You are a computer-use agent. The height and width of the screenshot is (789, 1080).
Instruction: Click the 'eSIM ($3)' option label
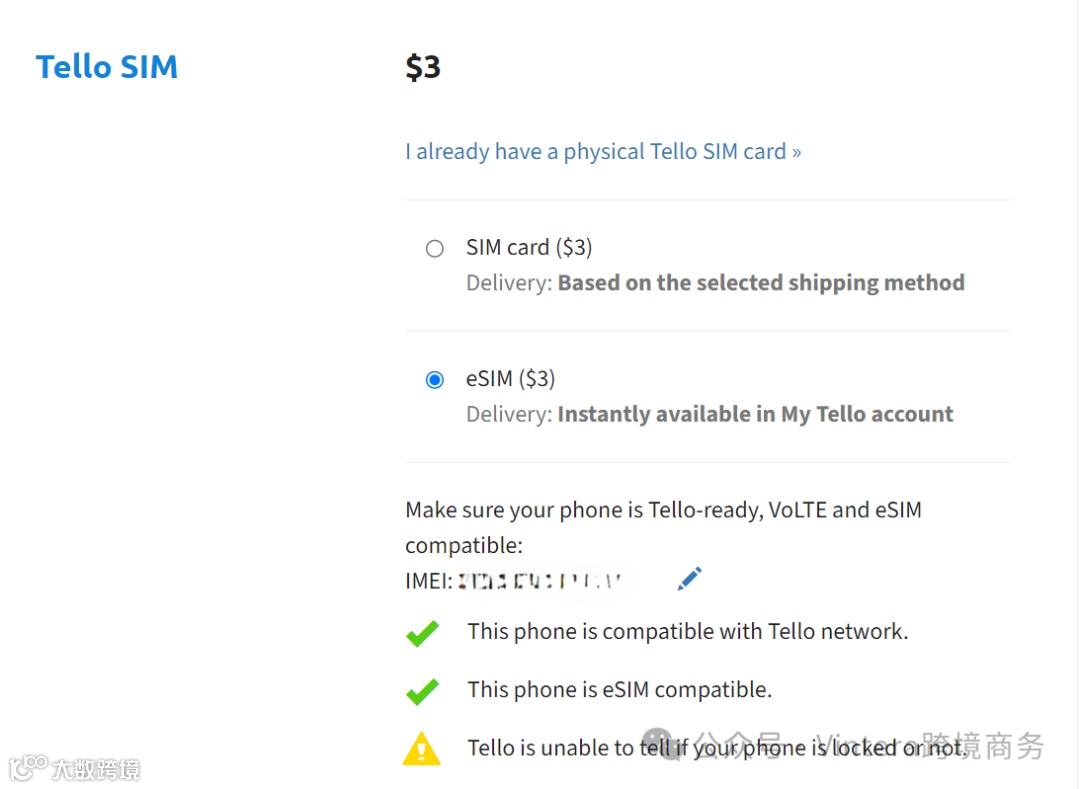click(510, 379)
